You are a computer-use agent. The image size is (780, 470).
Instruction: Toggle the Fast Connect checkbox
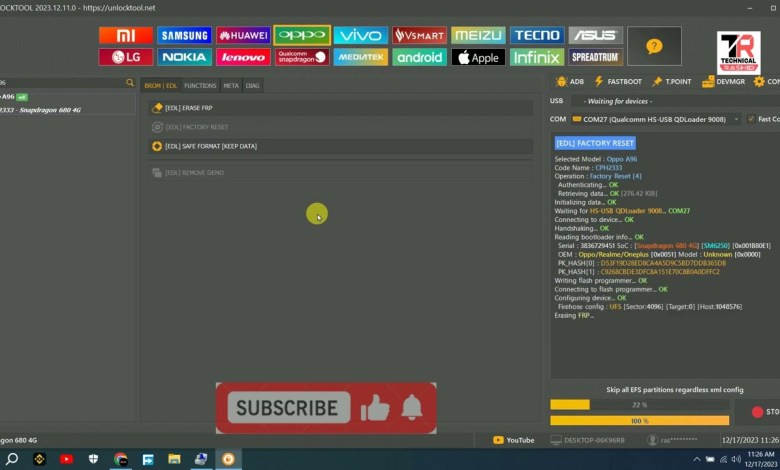pos(750,119)
